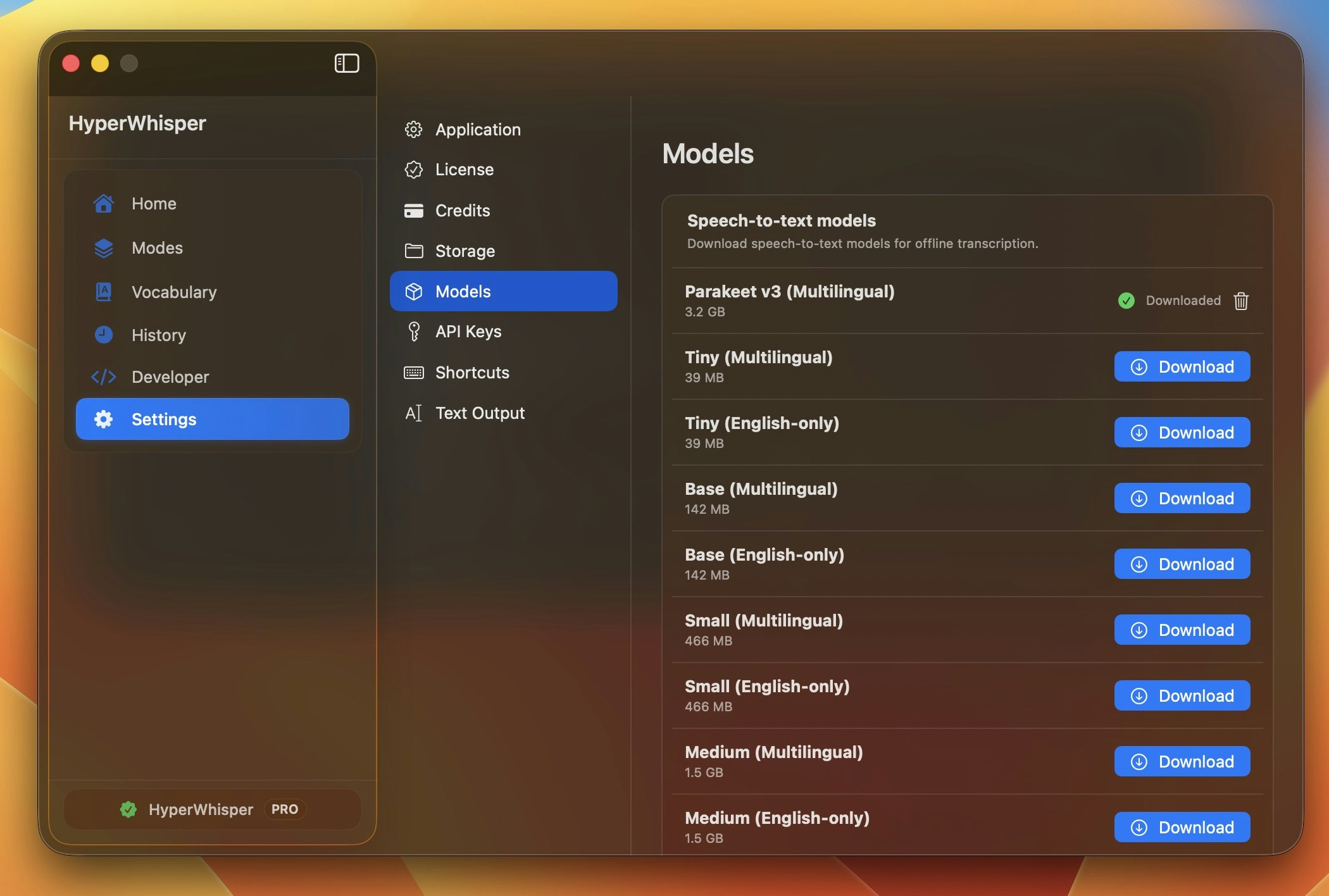Download the Medium (Multilingual) model
The width and height of the screenshot is (1329, 896).
click(x=1182, y=762)
